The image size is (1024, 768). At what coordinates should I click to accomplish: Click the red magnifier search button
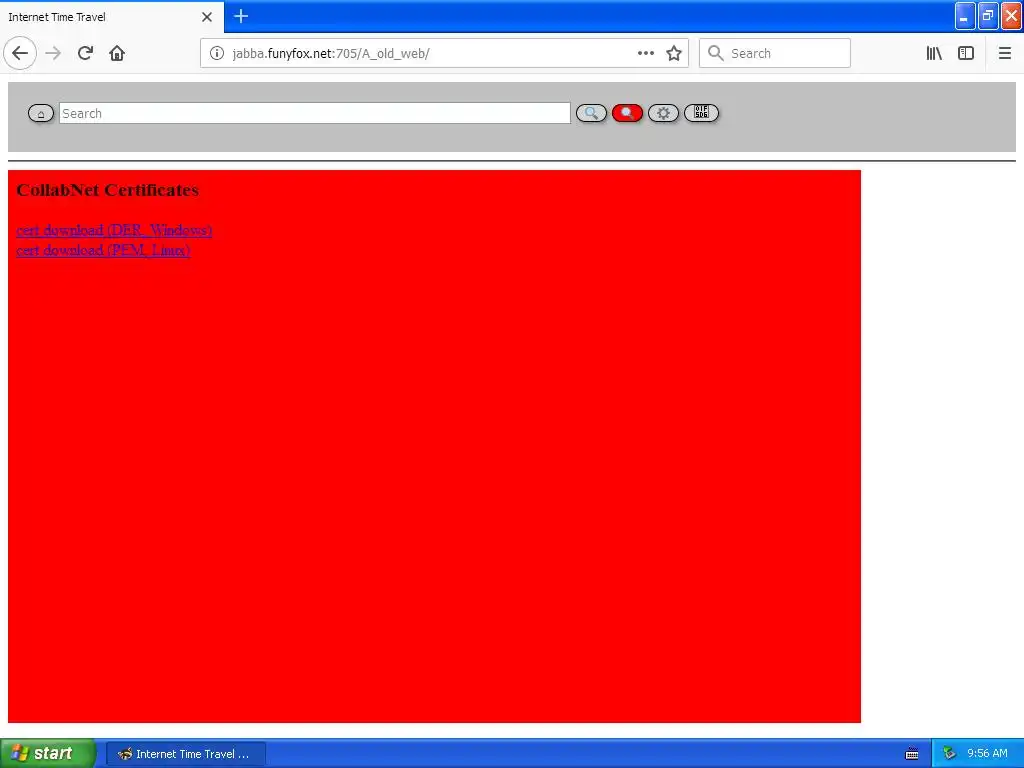[x=627, y=114]
